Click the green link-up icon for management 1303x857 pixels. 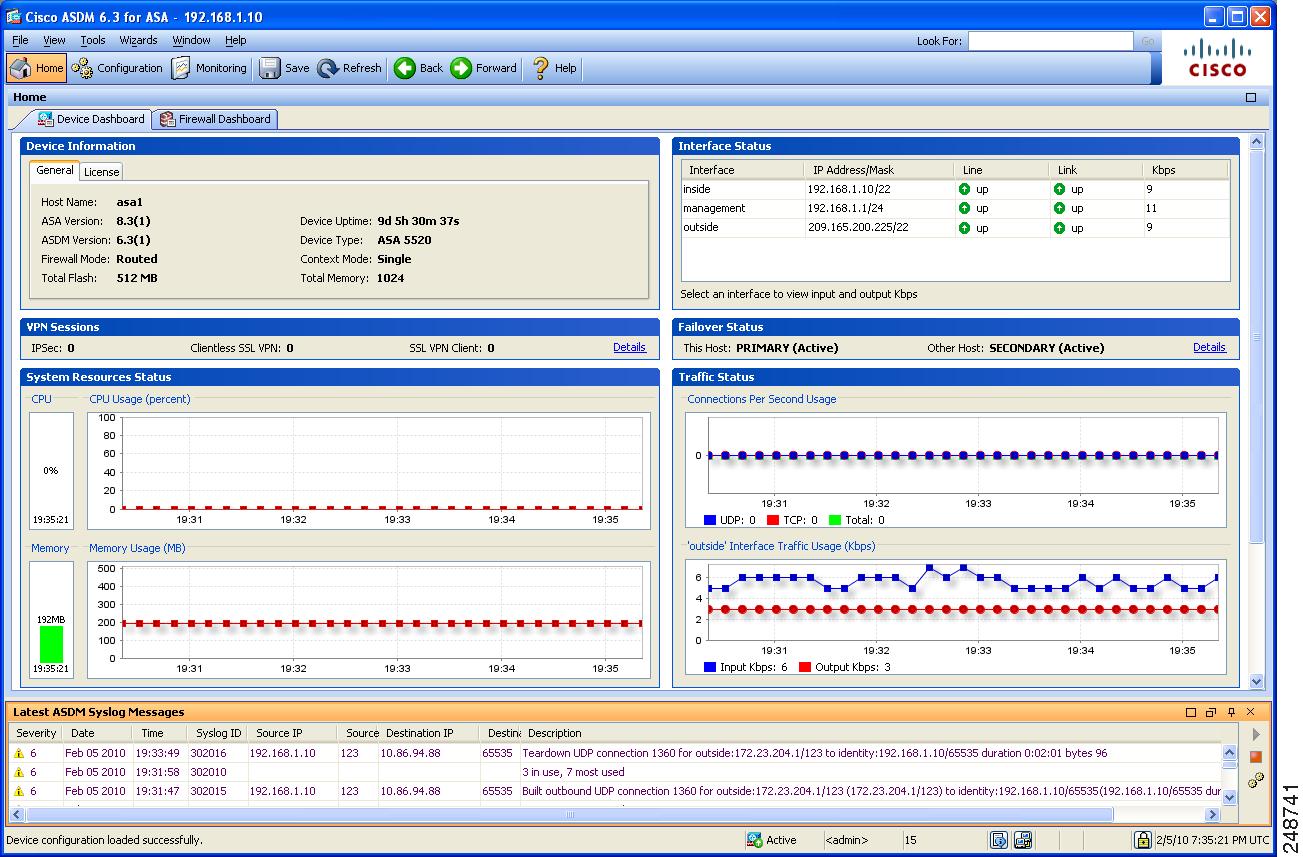pyautogui.click(x=1059, y=208)
